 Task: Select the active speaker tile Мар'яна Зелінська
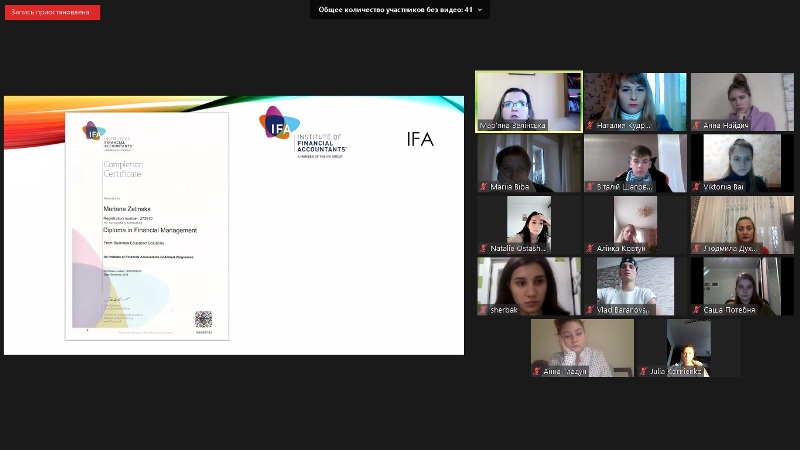529,102
